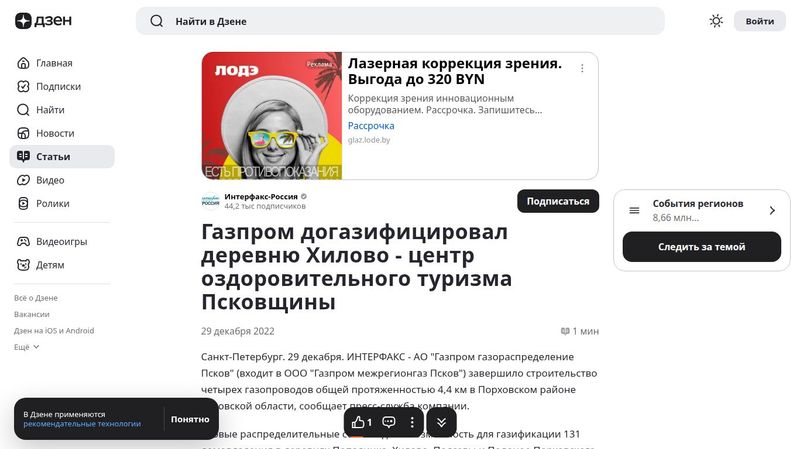800x449 pixels.
Task: Open the Интерфакс-Россия channel avatar
Action: click(x=210, y=202)
